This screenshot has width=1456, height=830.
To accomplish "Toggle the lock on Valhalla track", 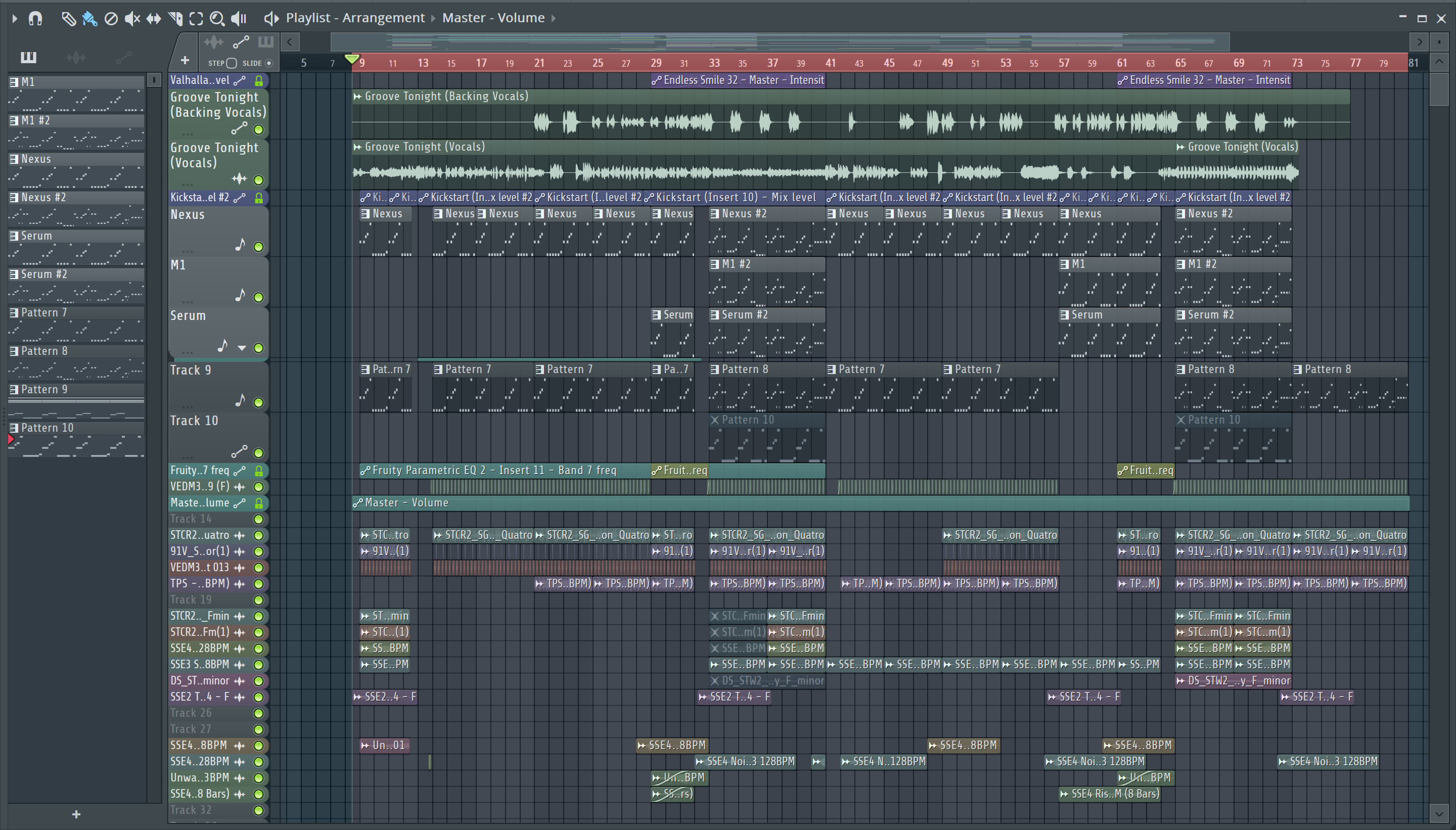I will [x=259, y=80].
